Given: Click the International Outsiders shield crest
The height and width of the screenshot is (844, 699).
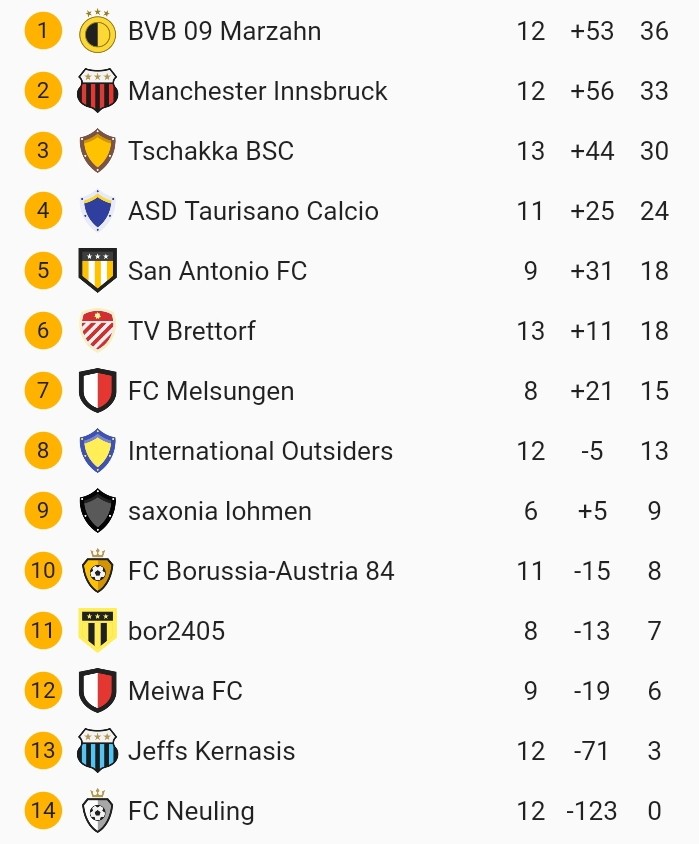Looking at the screenshot, I should pyautogui.click(x=97, y=451).
